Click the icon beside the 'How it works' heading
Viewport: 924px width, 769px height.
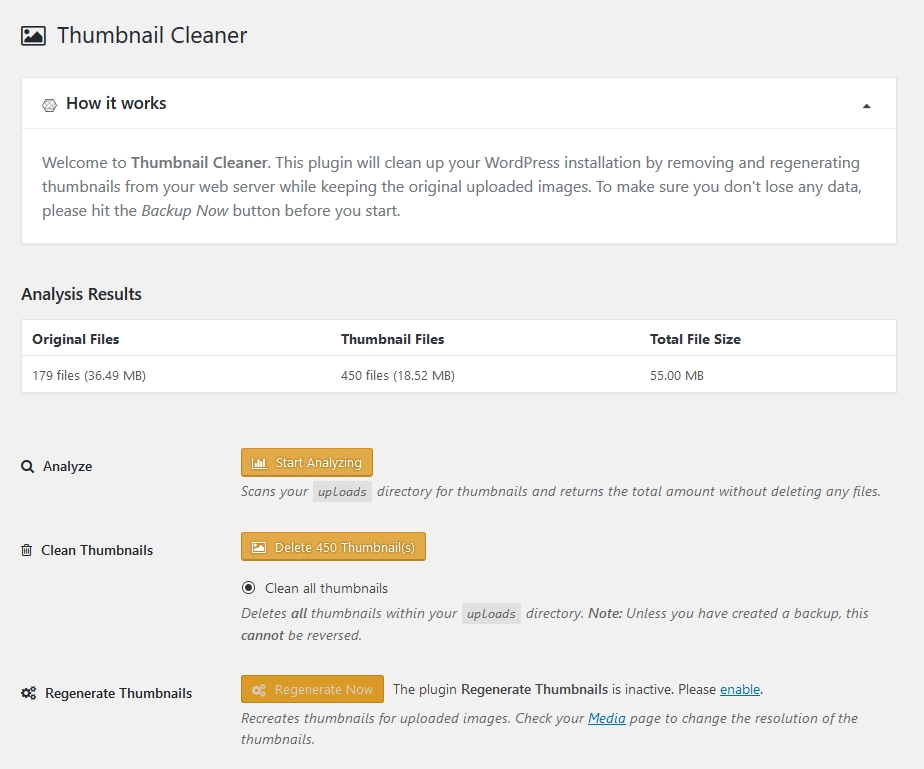(50, 105)
